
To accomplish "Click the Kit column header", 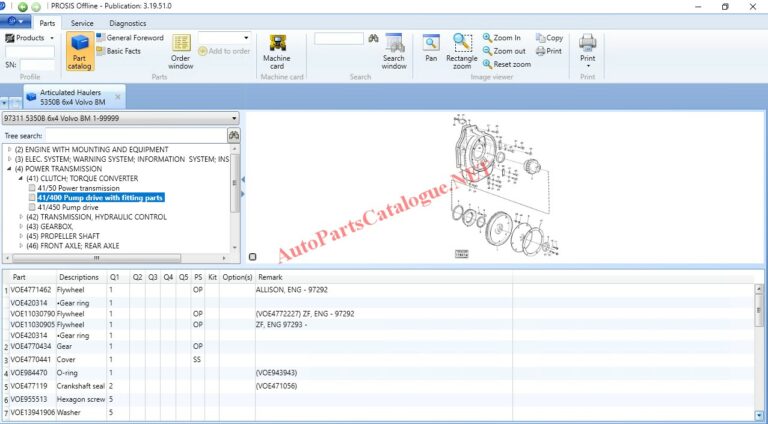I will (x=213, y=277).
